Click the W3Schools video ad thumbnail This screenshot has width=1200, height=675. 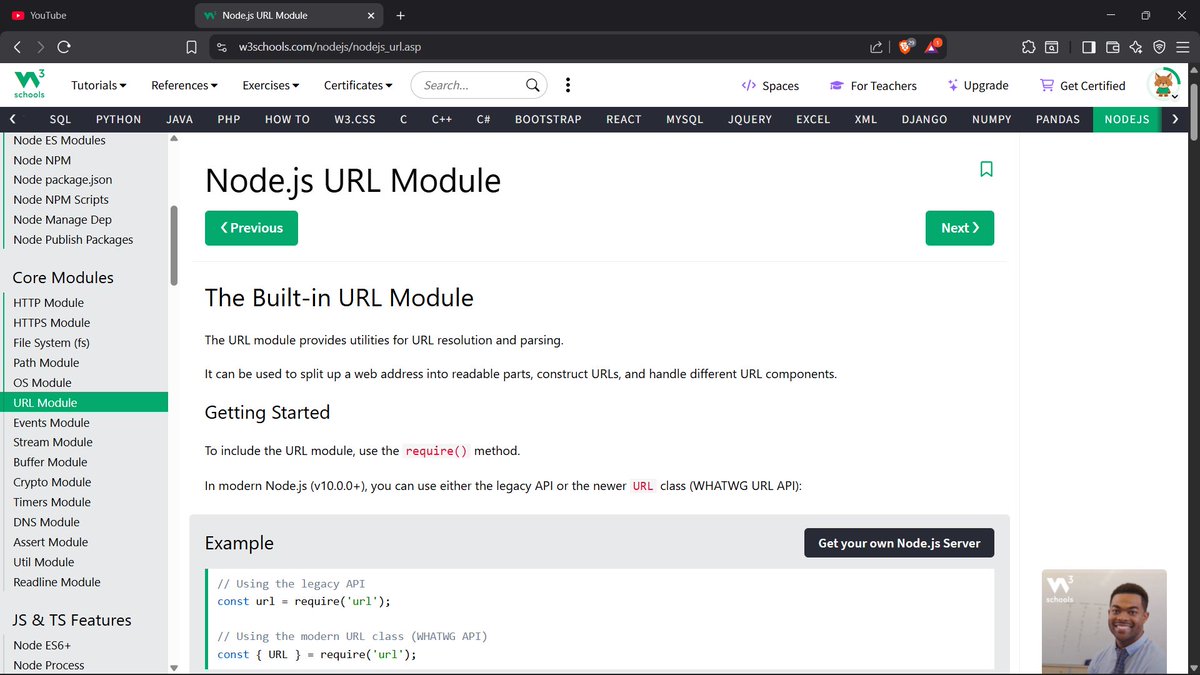click(x=1104, y=621)
